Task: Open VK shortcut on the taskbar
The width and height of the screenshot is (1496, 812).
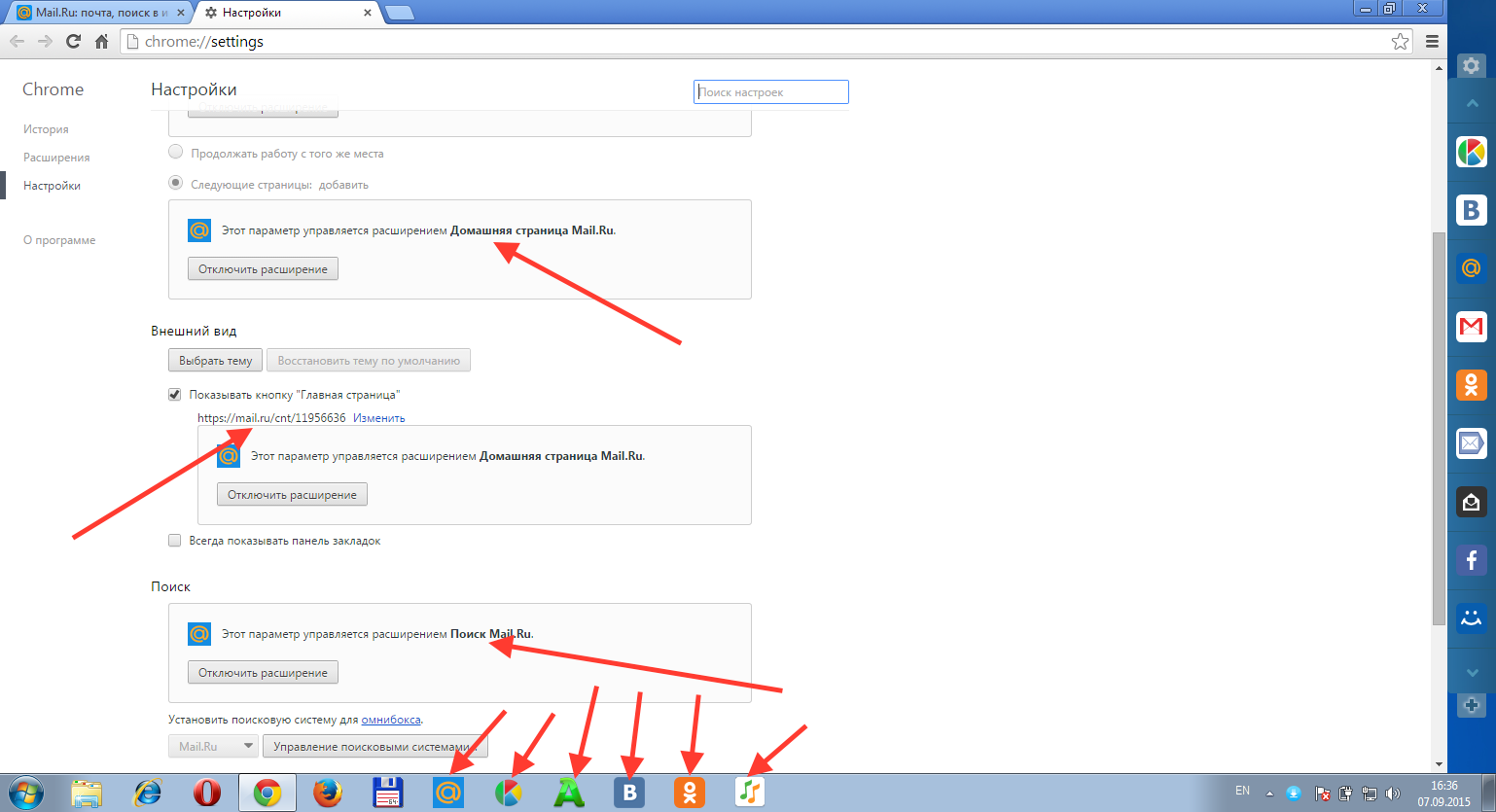Action: pos(629,793)
